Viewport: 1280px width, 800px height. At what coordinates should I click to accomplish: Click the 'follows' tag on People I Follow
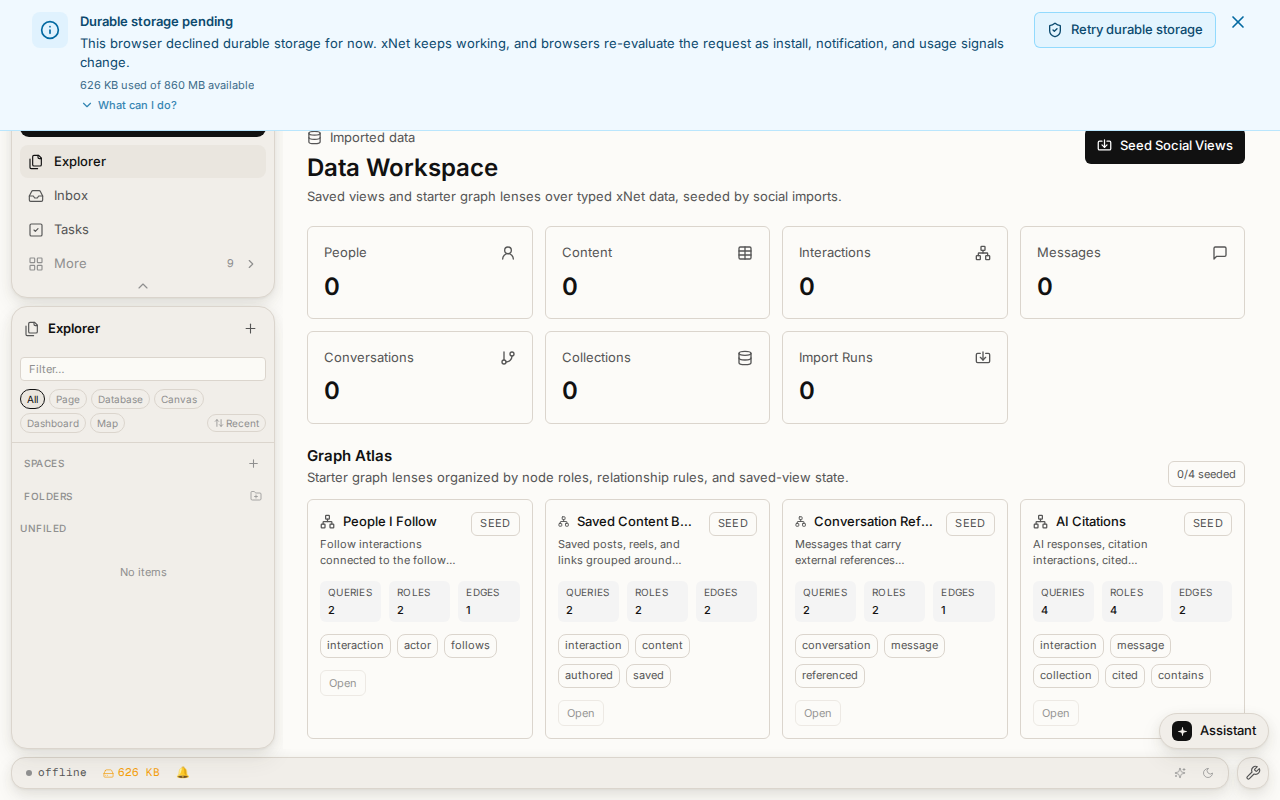470,646
